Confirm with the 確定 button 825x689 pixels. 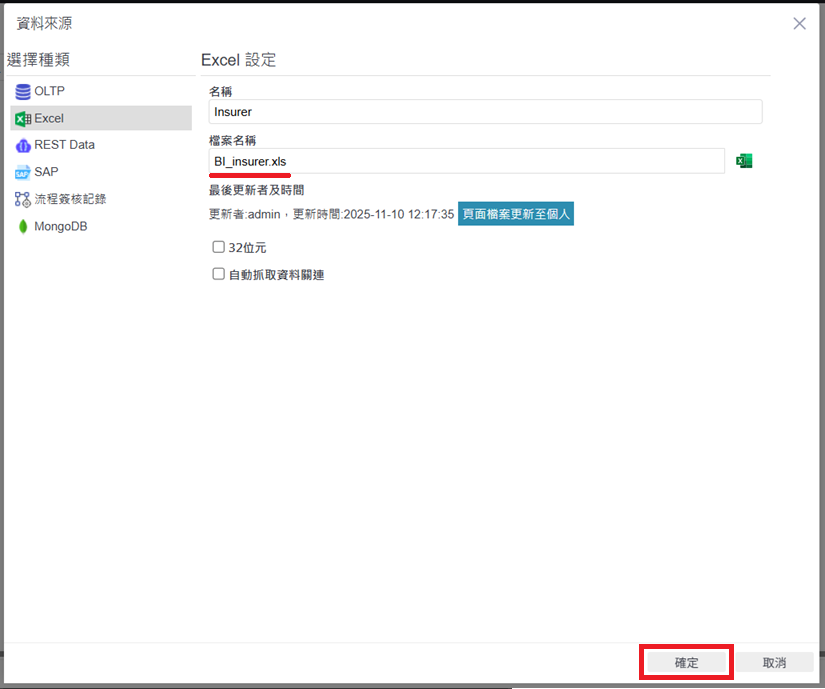pos(686,663)
